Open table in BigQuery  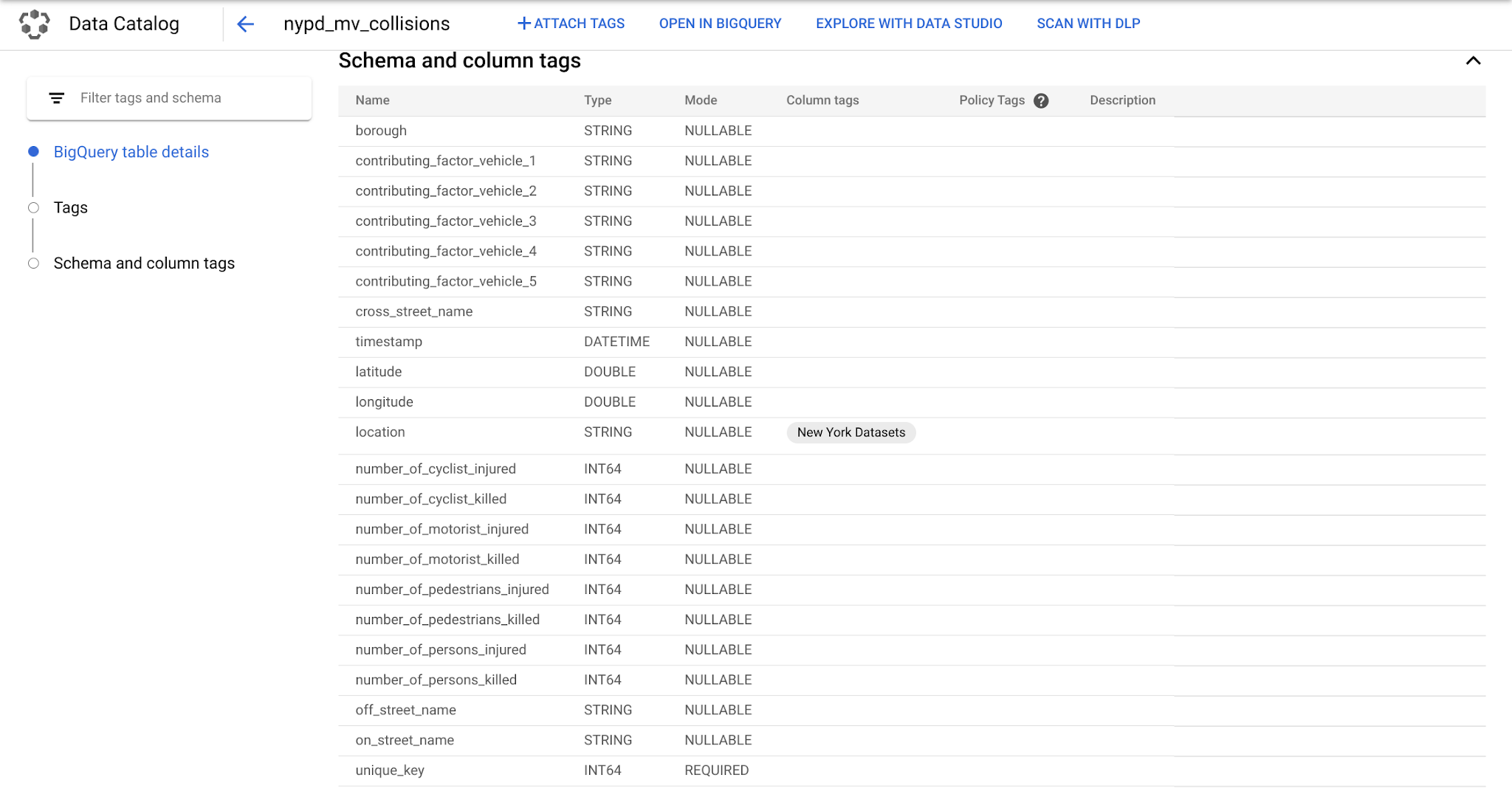[x=720, y=24]
